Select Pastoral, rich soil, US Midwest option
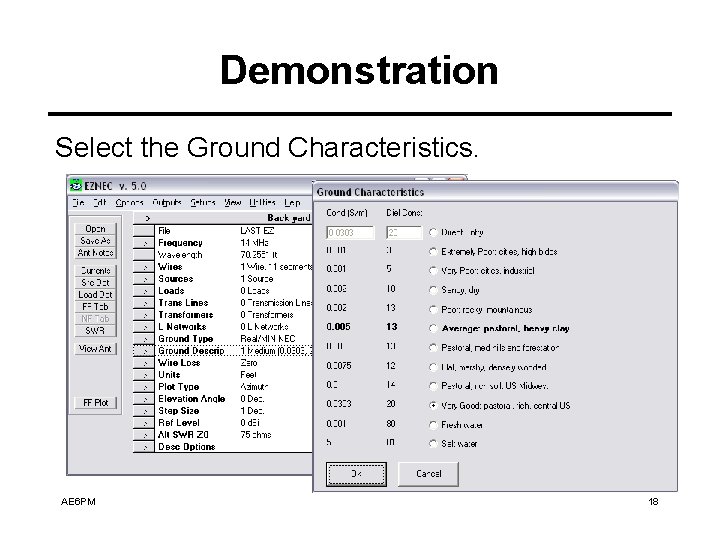The width and height of the screenshot is (720, 540). point(433,386)
